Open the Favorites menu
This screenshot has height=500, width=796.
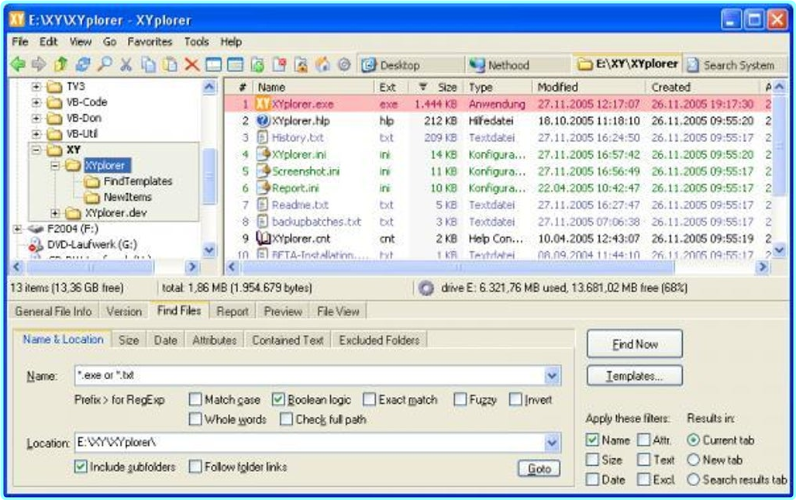pos(150,42)
